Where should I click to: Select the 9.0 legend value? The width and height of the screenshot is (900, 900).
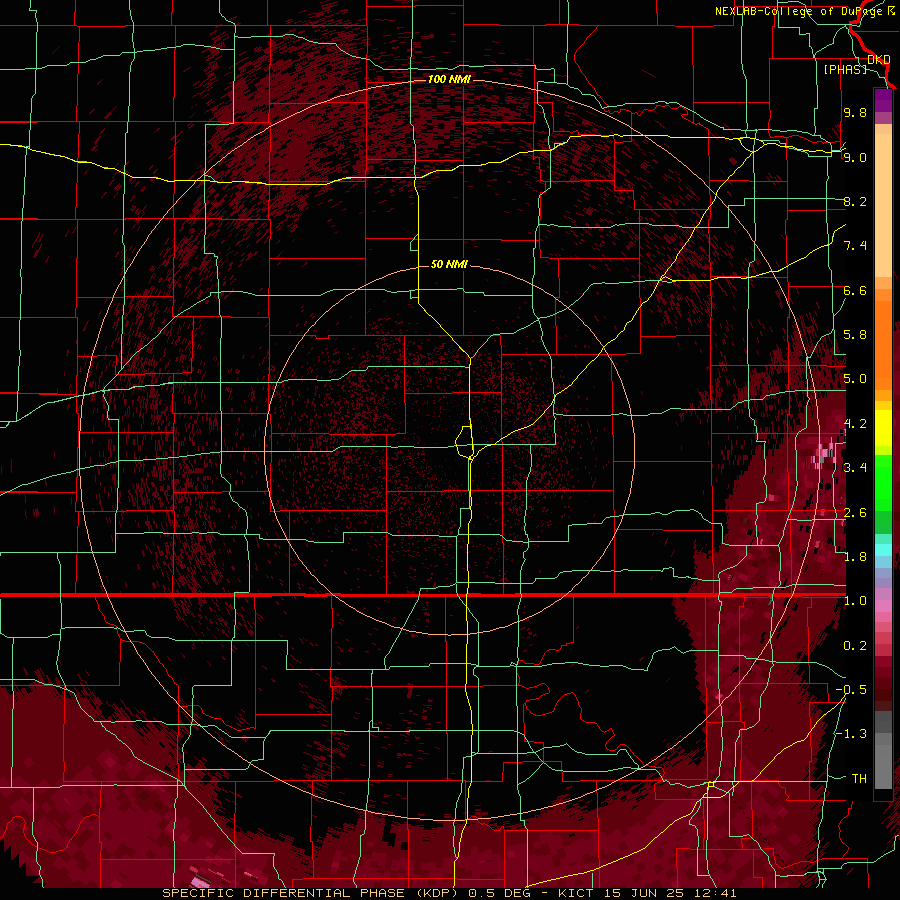(855, 157)
